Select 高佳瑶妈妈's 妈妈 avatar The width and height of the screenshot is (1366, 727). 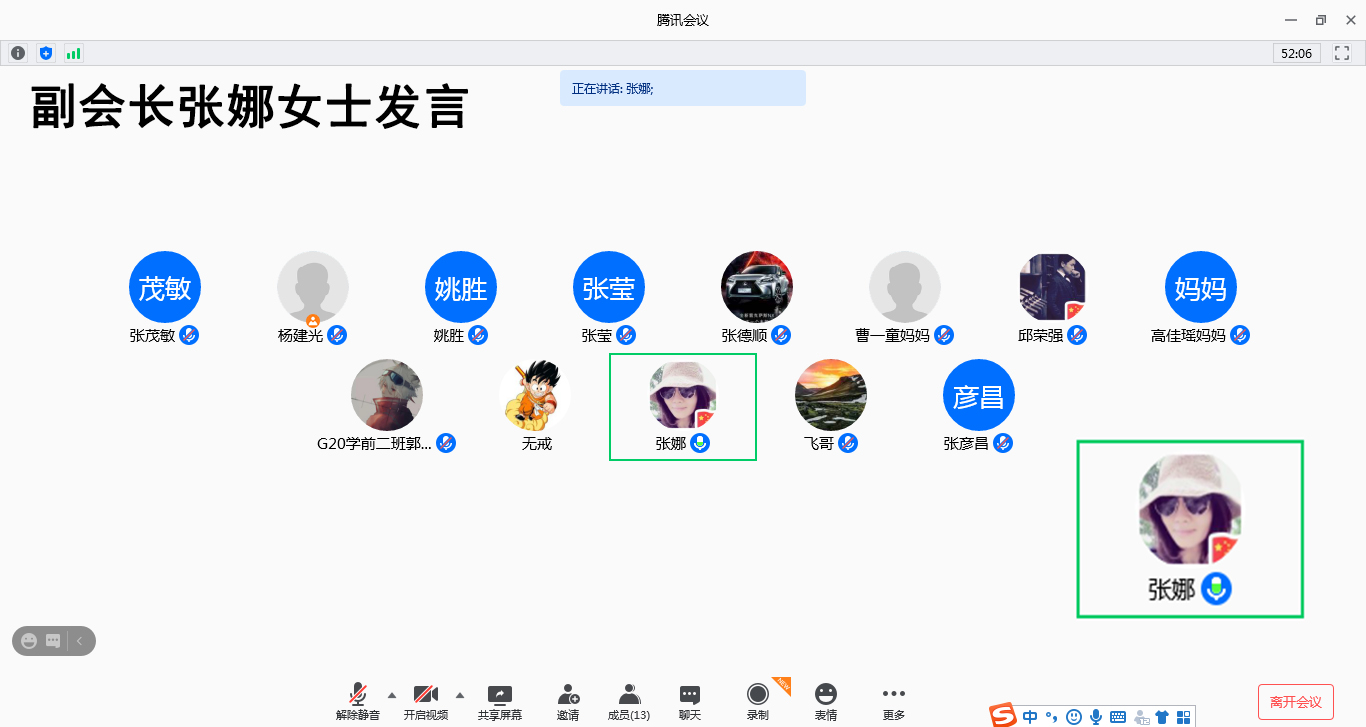click(1201, 287)
